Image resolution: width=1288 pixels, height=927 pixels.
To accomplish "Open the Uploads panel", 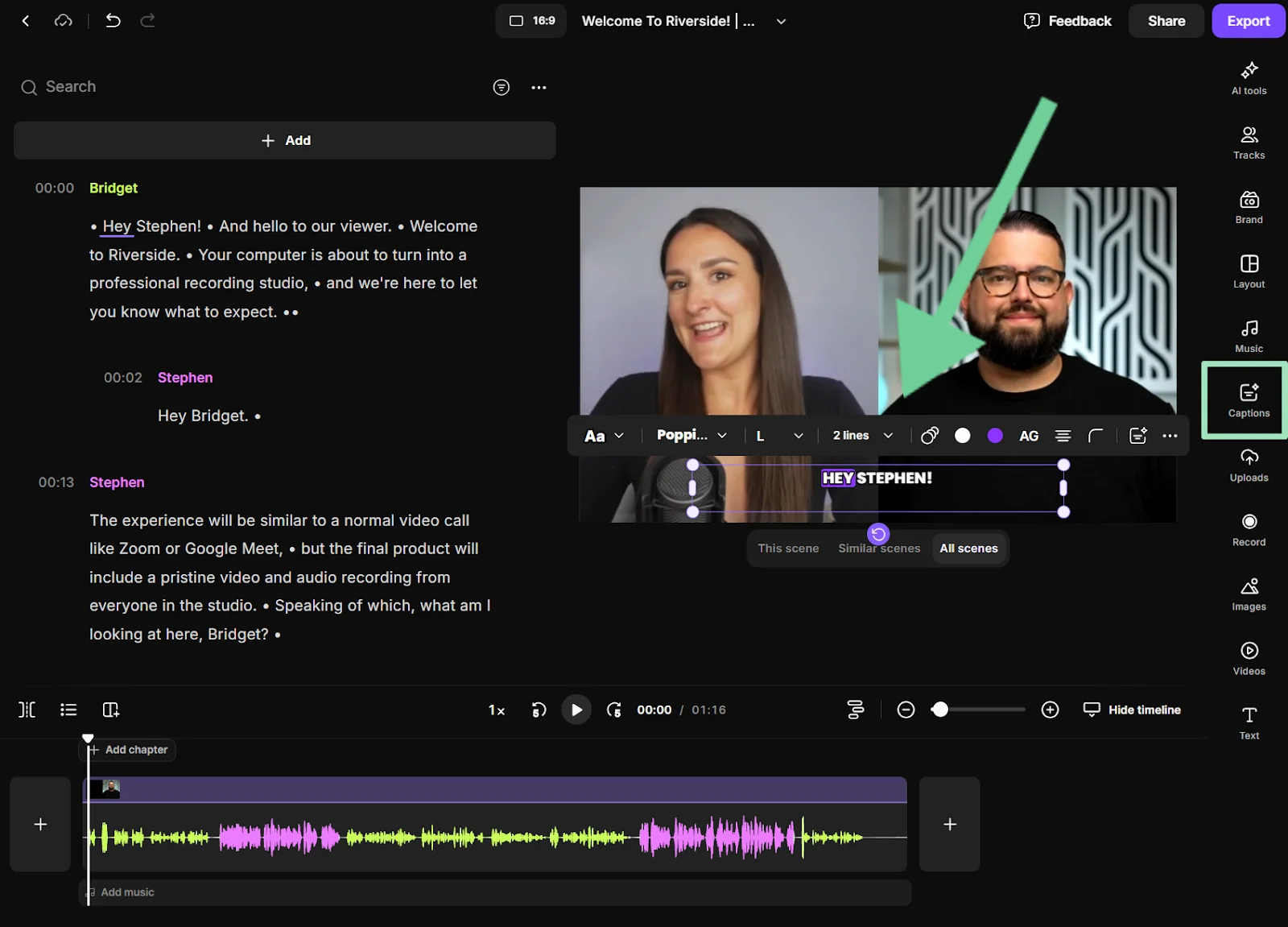I will pos(1249,465).
